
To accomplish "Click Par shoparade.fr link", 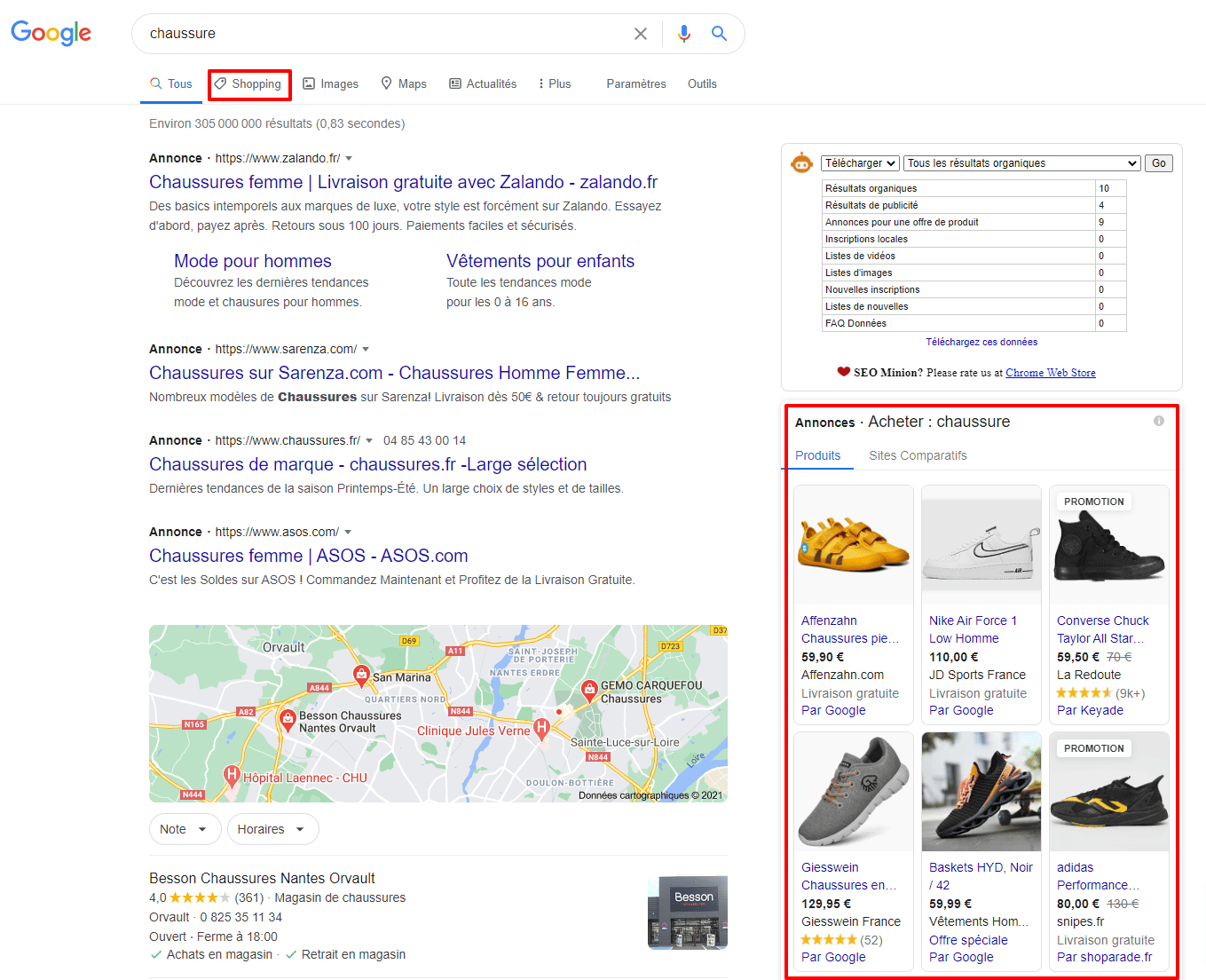I will [1105, 957].
